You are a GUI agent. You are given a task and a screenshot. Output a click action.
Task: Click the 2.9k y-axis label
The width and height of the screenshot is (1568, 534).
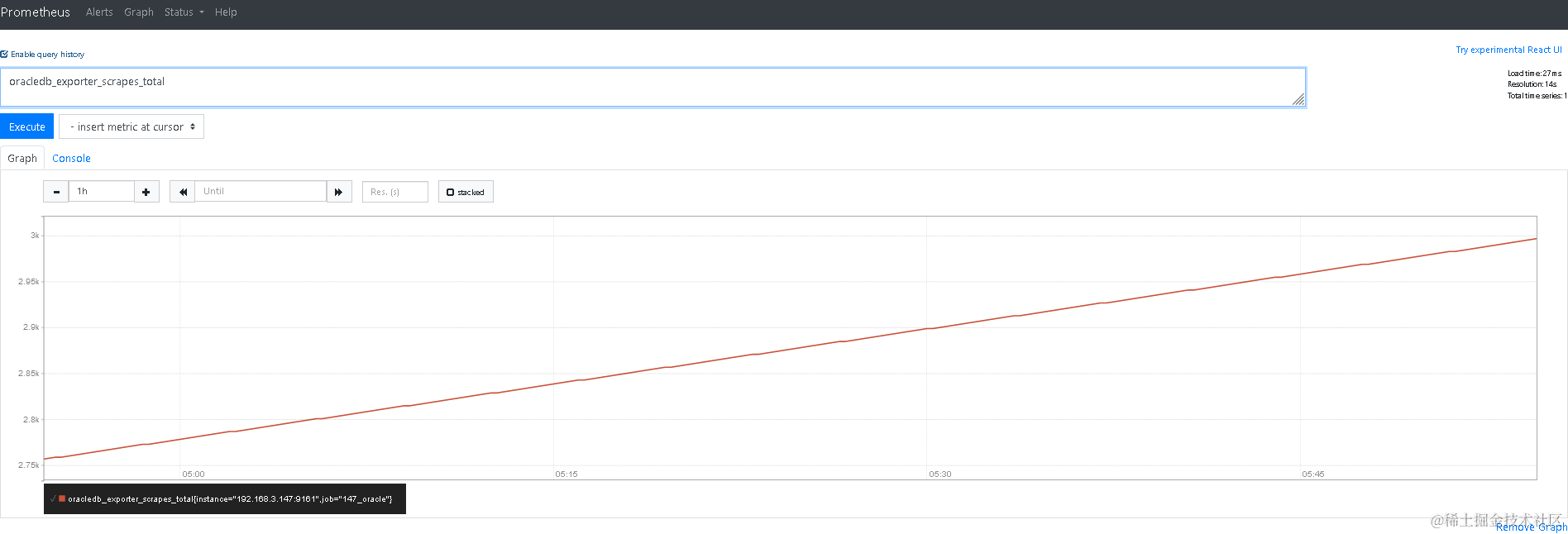click(31, 327)
